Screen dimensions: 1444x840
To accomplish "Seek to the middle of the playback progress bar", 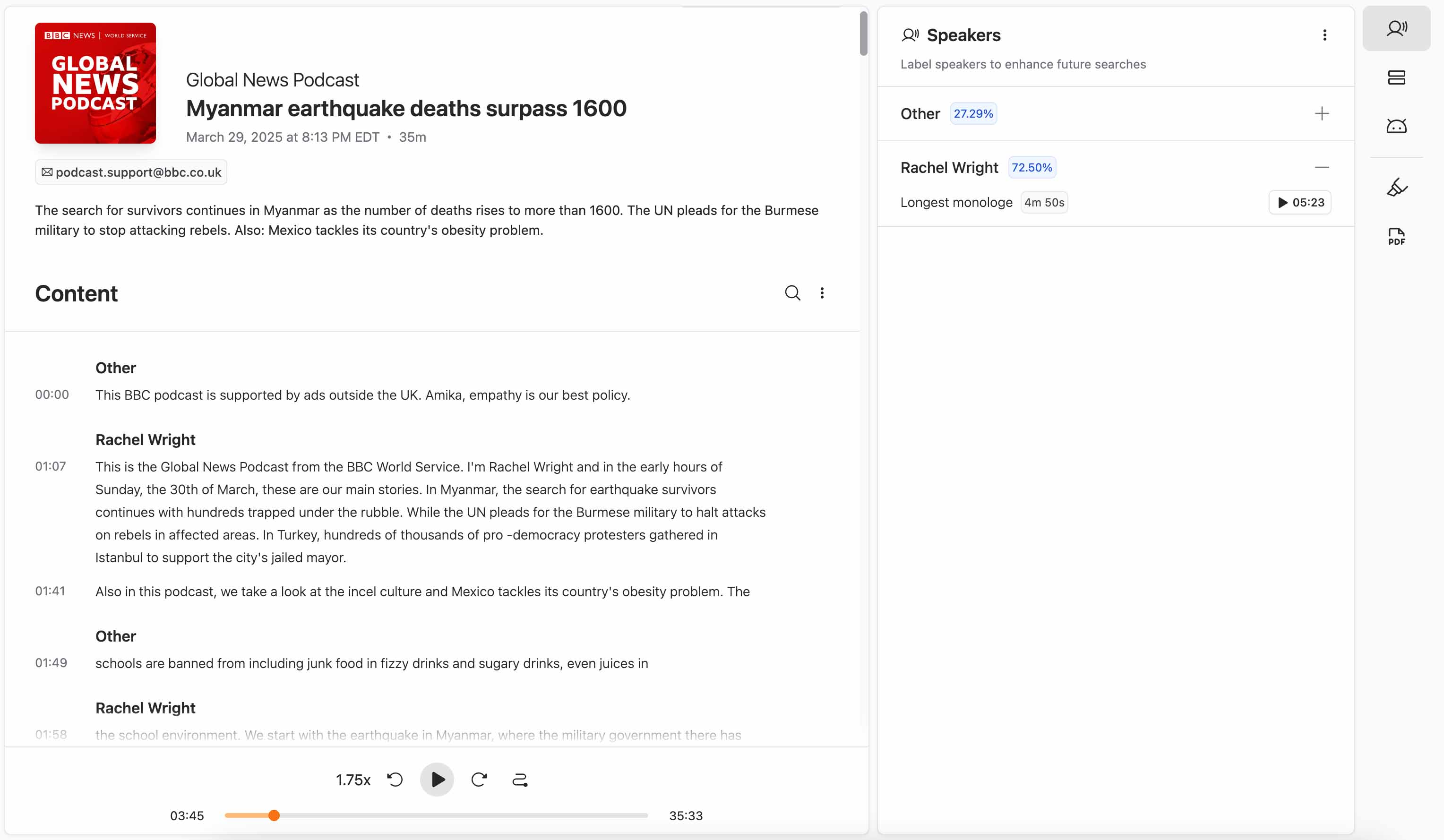I will click(436, 815).
